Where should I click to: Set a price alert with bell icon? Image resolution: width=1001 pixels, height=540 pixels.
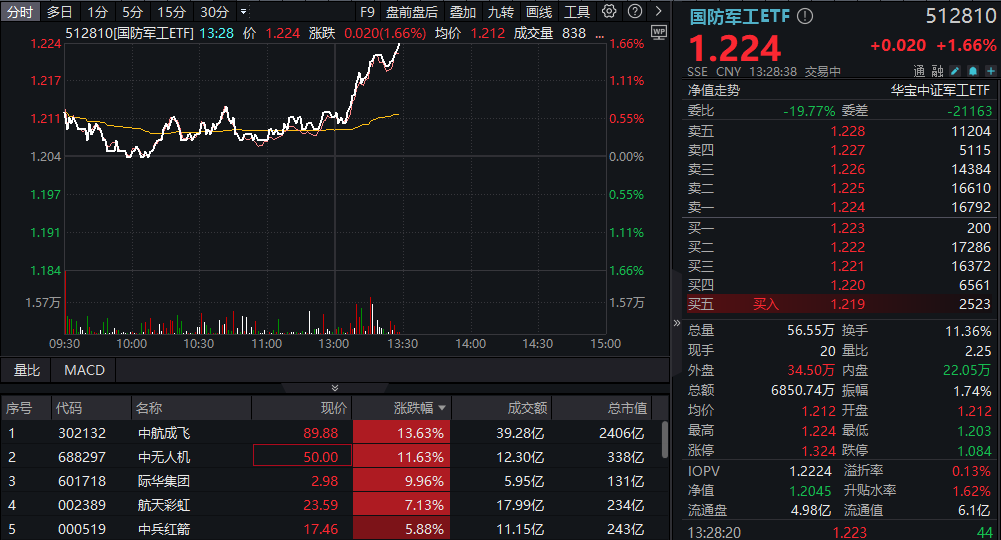(x=971, y=71)
